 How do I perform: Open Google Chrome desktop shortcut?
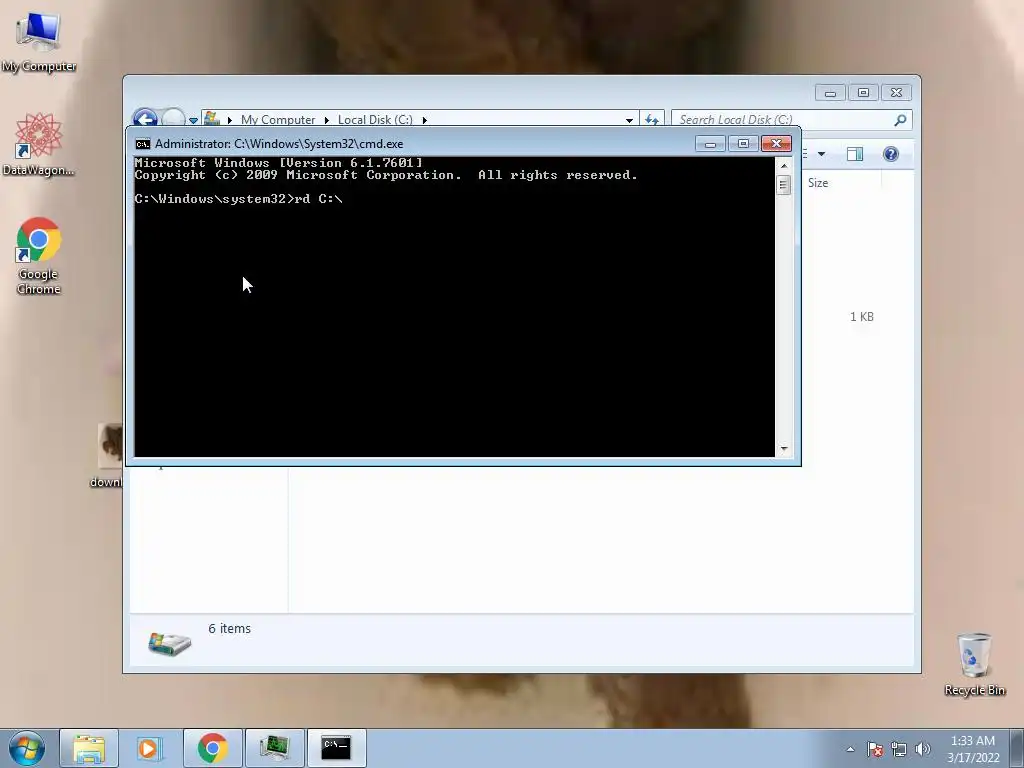(39, 255)
